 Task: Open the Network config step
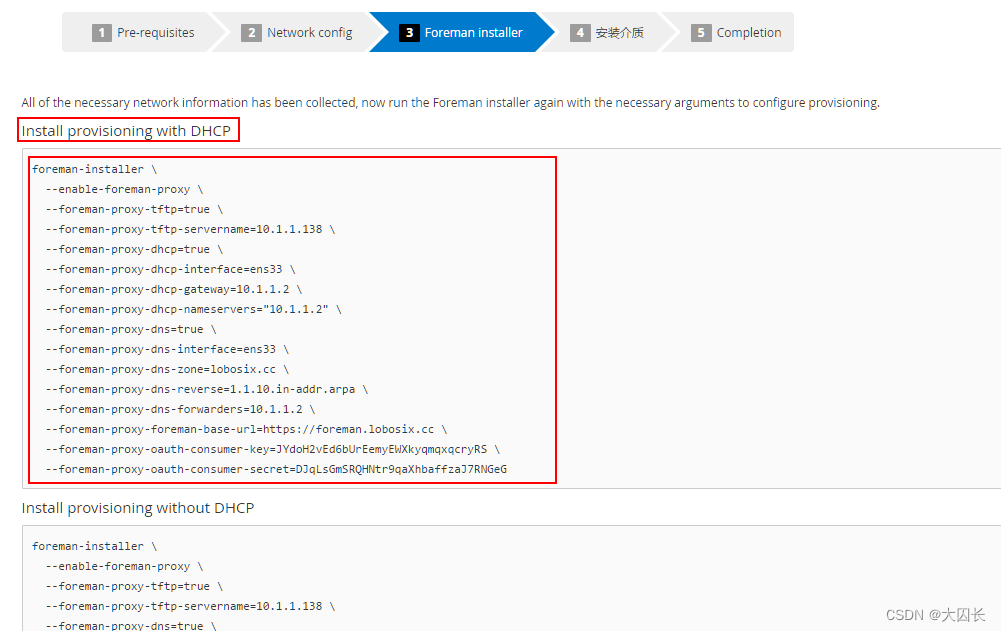coord(297,33)
